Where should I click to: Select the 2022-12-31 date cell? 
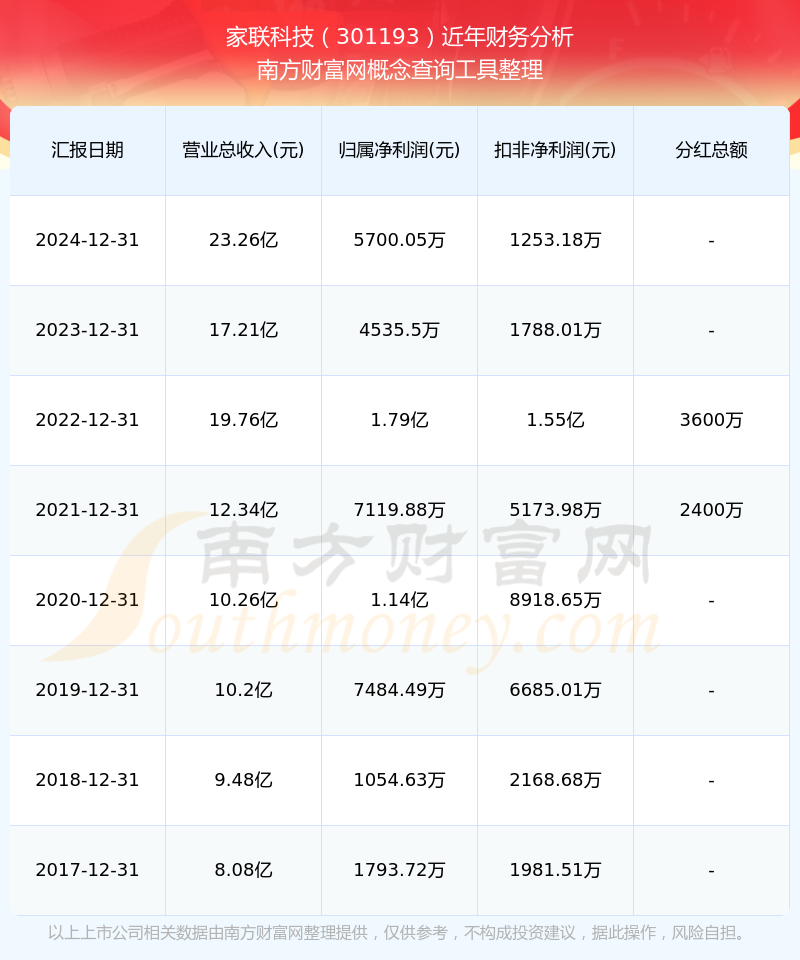(88, 420)
